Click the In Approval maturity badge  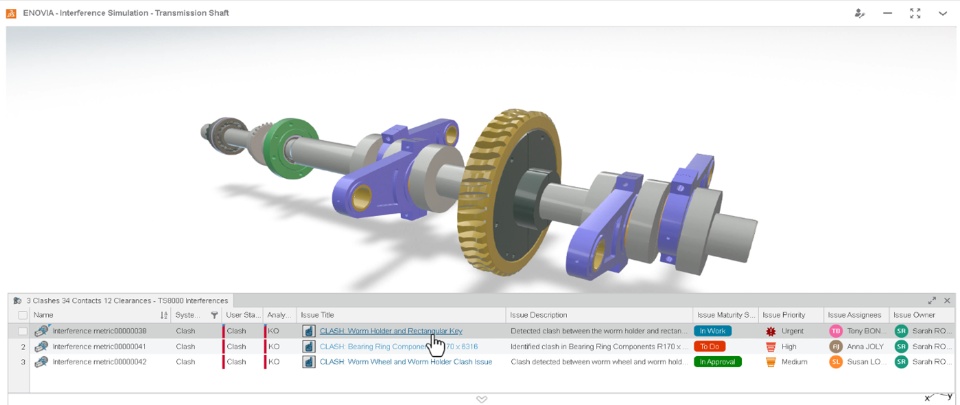pyautogui.click(x=718, y=362)
